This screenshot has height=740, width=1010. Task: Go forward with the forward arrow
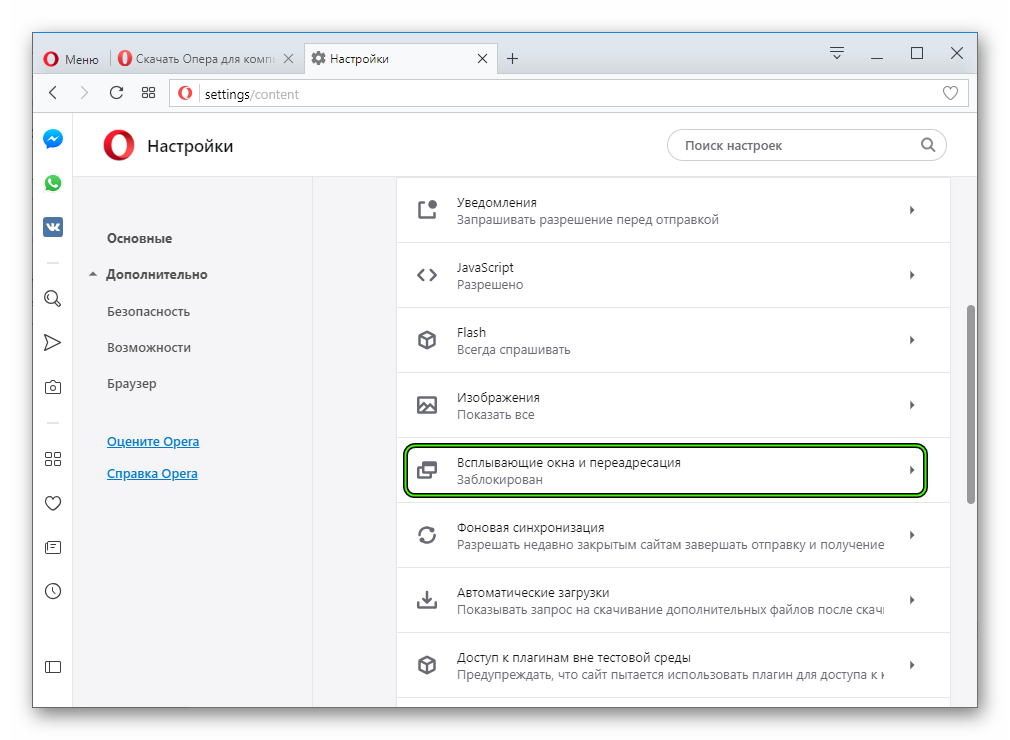click(x=84, y=93)
